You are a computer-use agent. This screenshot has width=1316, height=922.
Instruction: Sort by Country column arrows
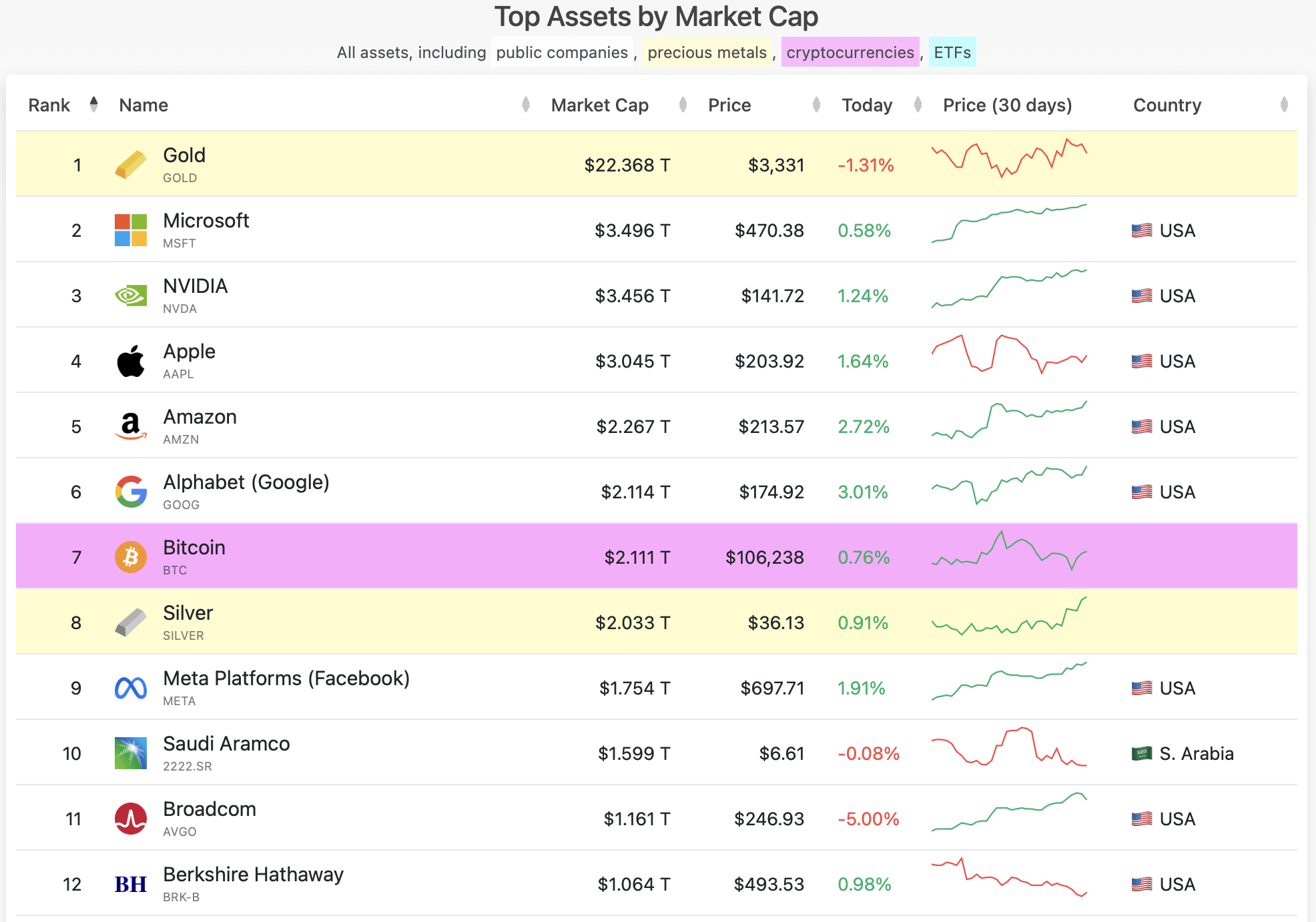point(1284,105)
